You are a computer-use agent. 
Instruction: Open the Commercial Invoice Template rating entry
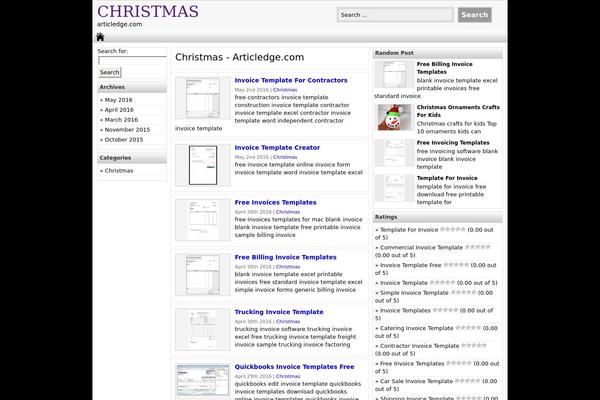(x=421, y=248)
